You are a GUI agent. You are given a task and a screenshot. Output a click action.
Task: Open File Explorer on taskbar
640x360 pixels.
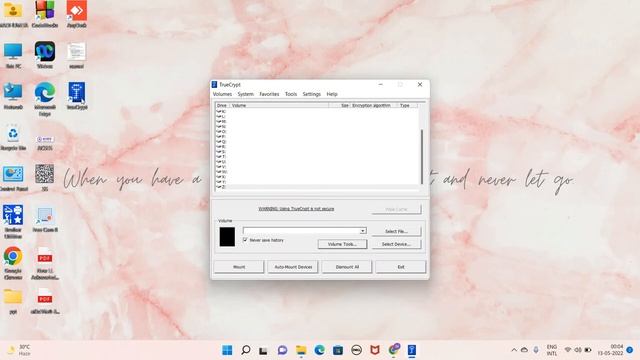click(x=301, y=350)
